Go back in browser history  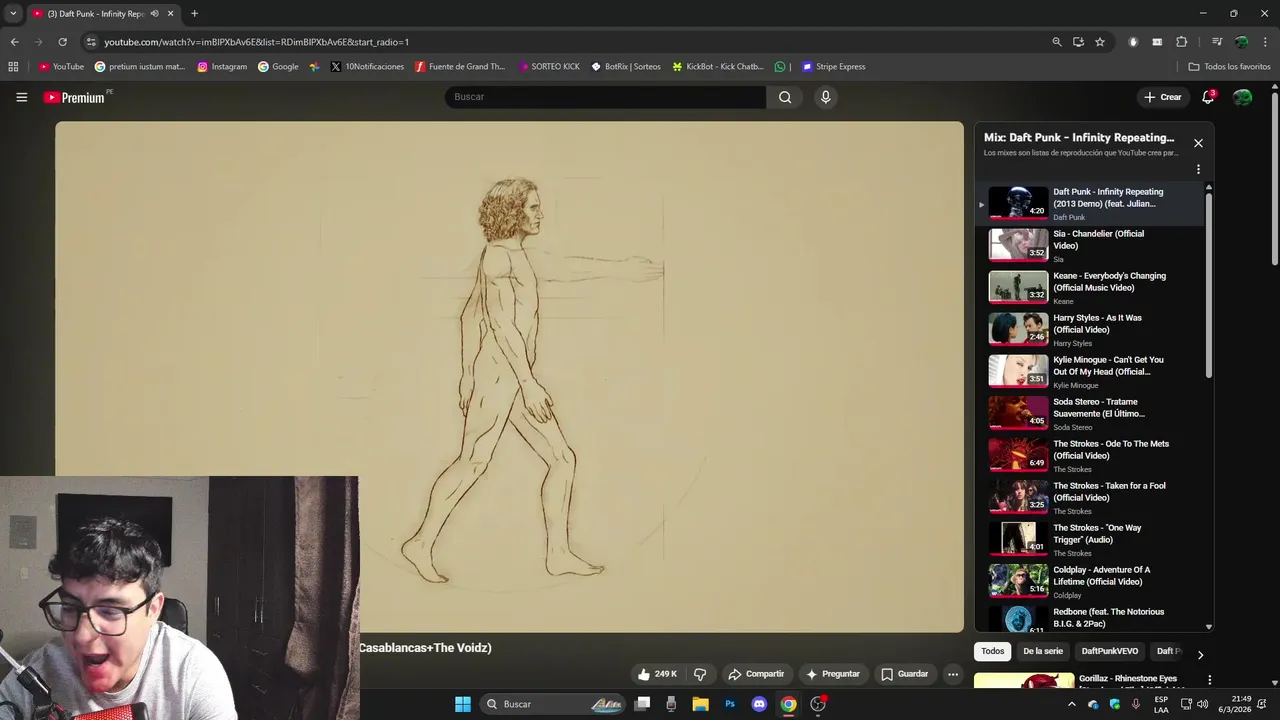click(14, 42)
